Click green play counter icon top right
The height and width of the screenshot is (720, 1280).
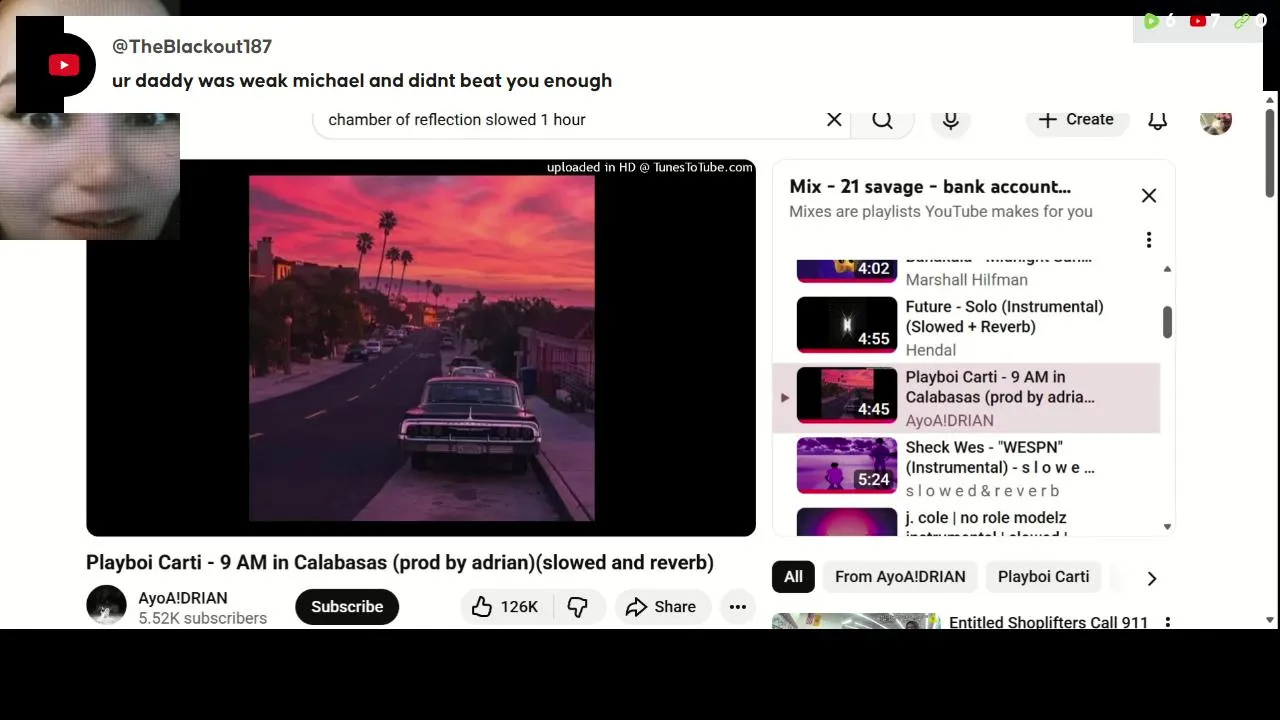(x=1151, y=20)
